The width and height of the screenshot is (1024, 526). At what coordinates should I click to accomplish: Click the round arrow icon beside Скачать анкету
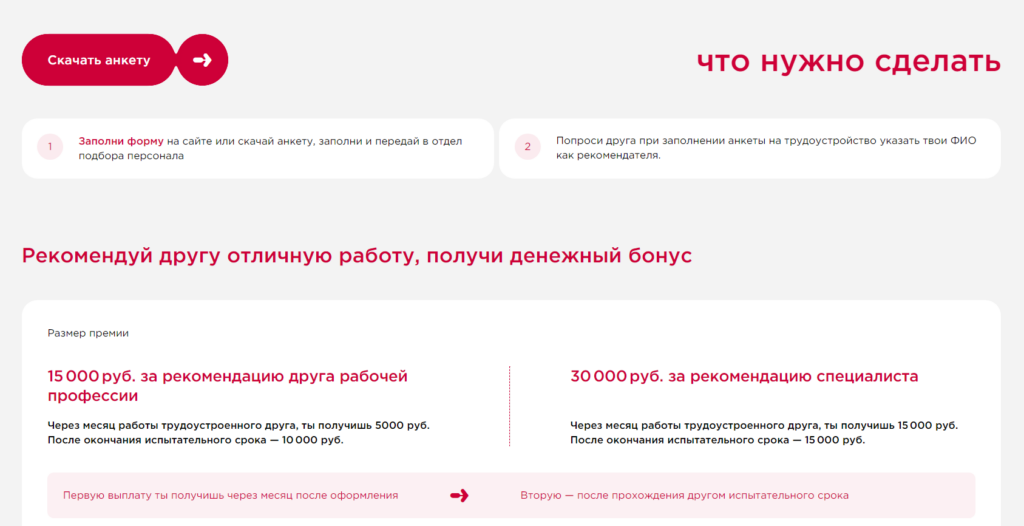[x=203, y=60]
